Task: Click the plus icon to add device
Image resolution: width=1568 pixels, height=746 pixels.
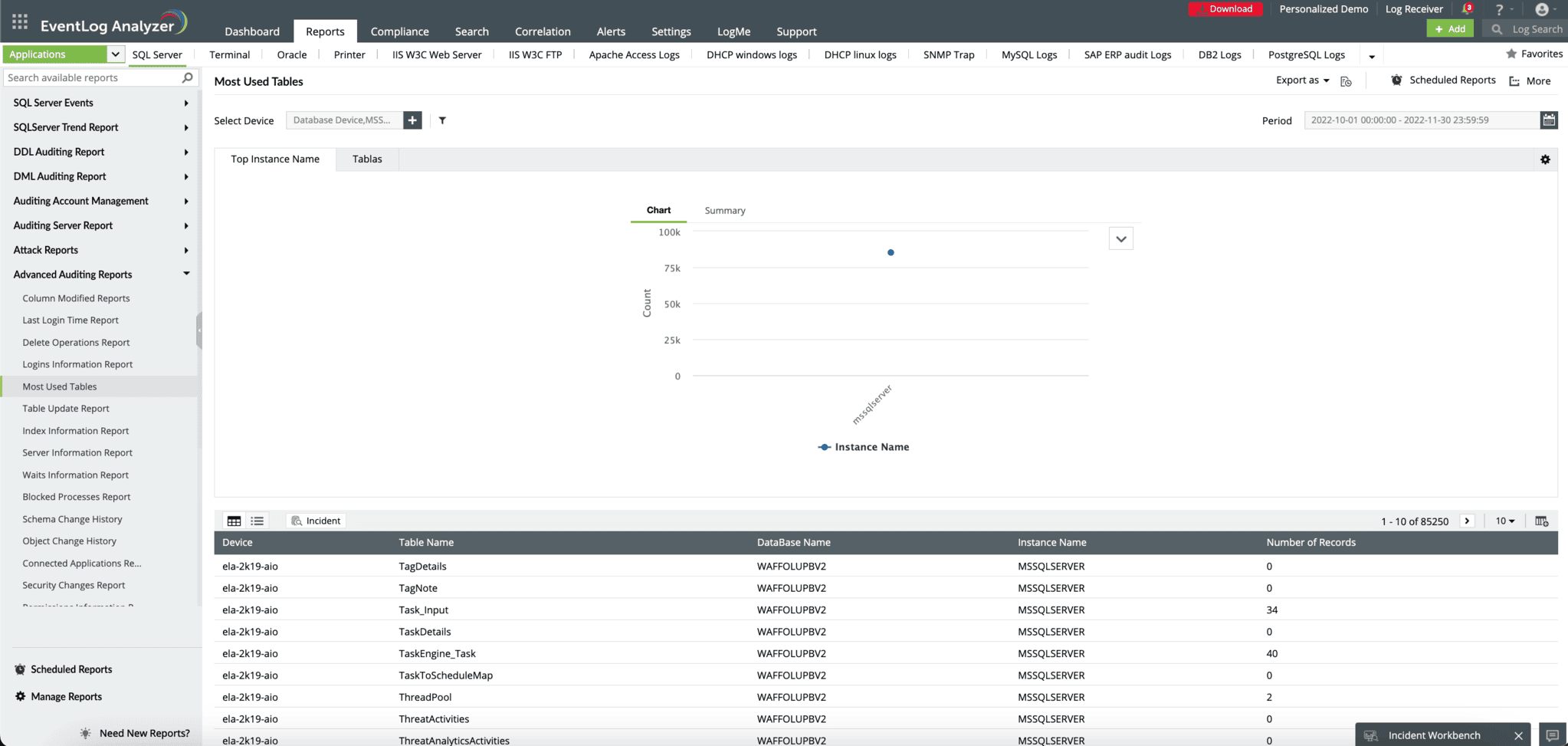Action: point(412,120)
